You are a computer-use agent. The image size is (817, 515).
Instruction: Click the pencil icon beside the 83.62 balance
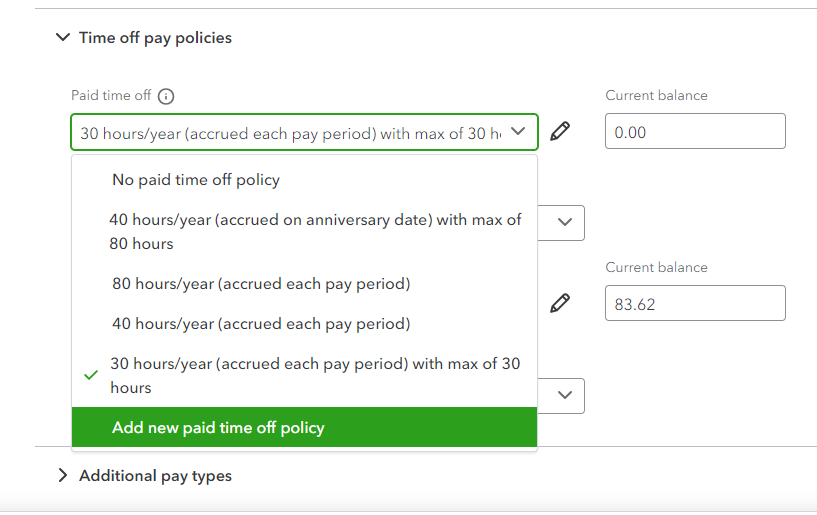[x=561, y=302]
